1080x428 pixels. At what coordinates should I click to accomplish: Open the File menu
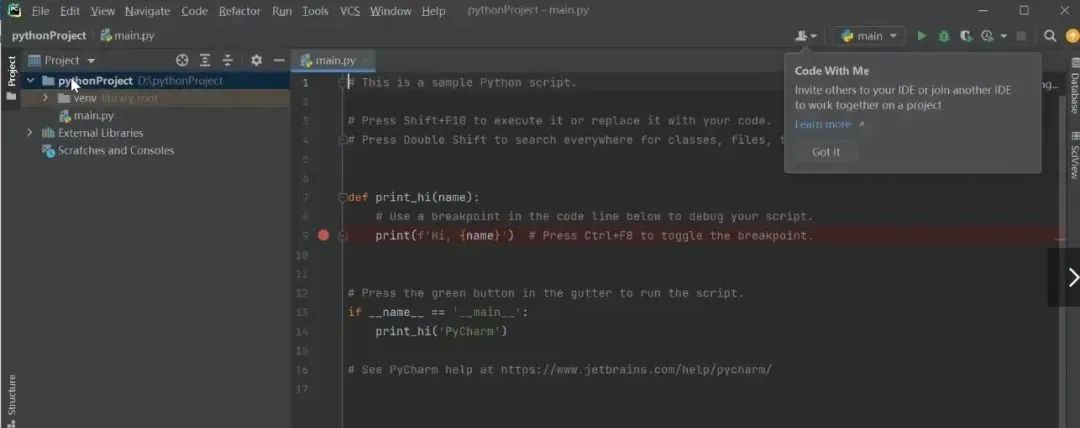tap(40, 11)
